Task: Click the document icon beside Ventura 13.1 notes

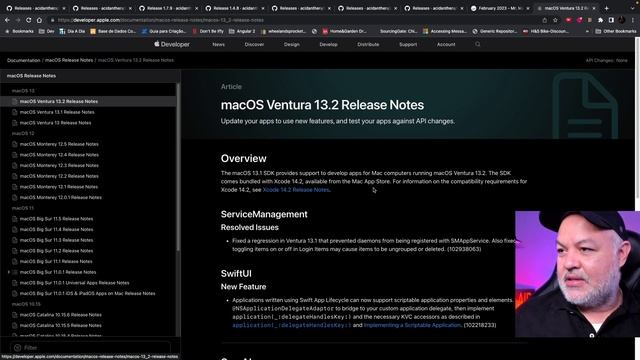Action: (x=15, y=112)
